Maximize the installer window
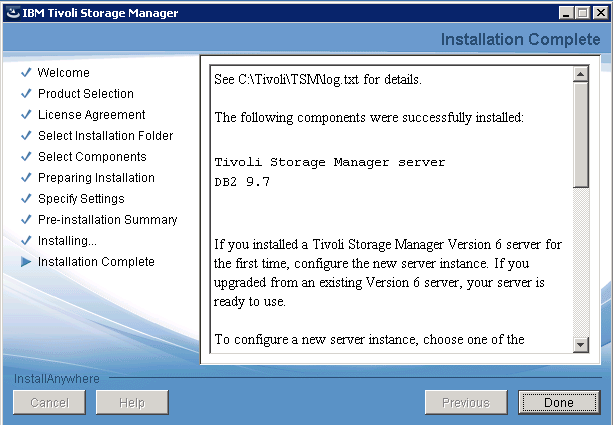The height and width of the screenshot is (425, 613). [x=581, y=13]
